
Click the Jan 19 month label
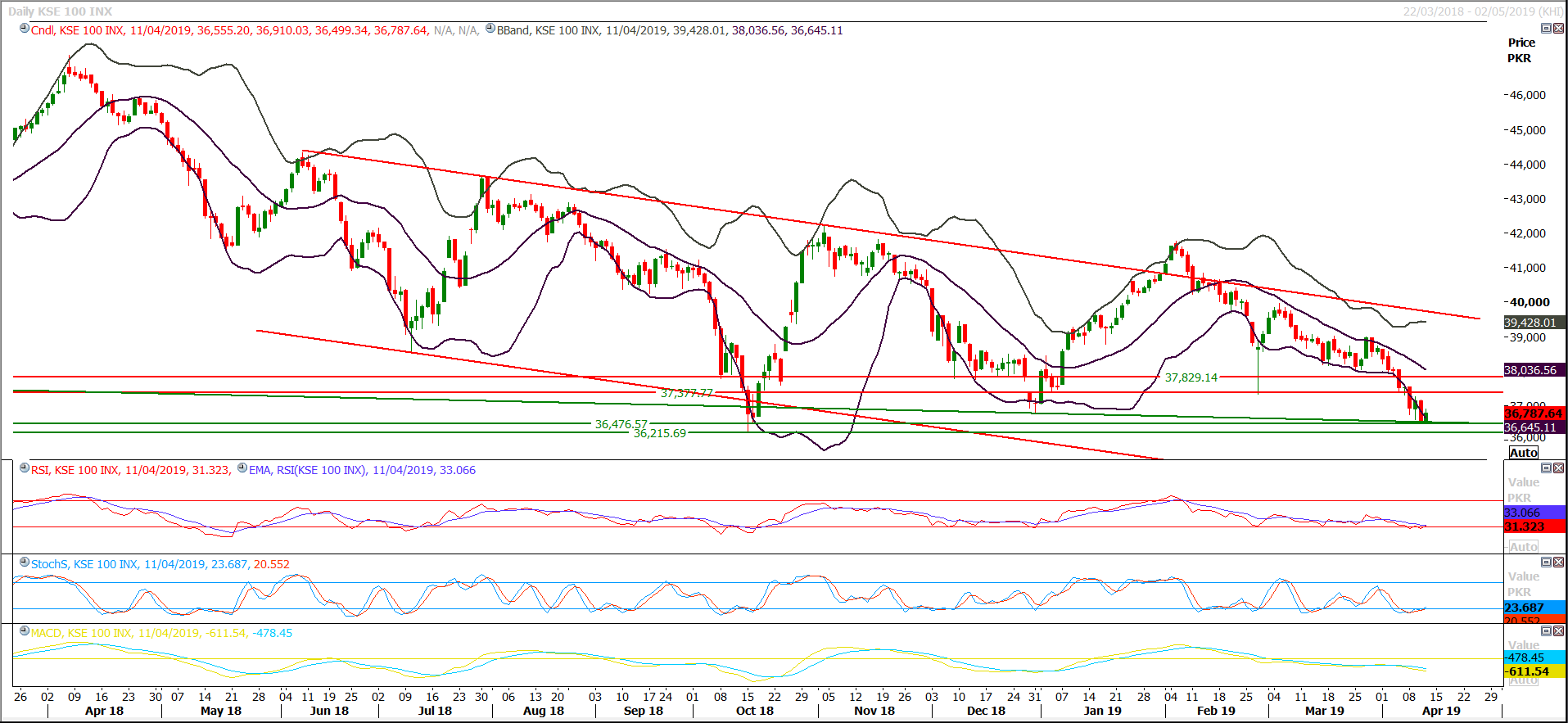click(x=1103, y=711)
